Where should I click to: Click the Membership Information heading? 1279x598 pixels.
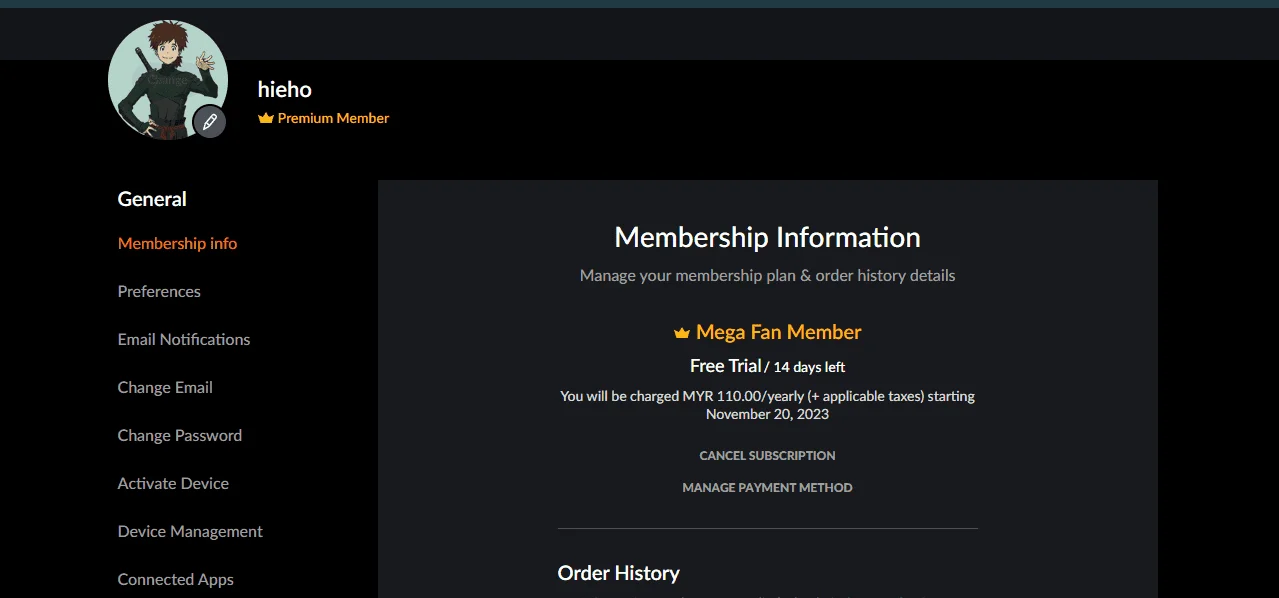pos(767,237)
